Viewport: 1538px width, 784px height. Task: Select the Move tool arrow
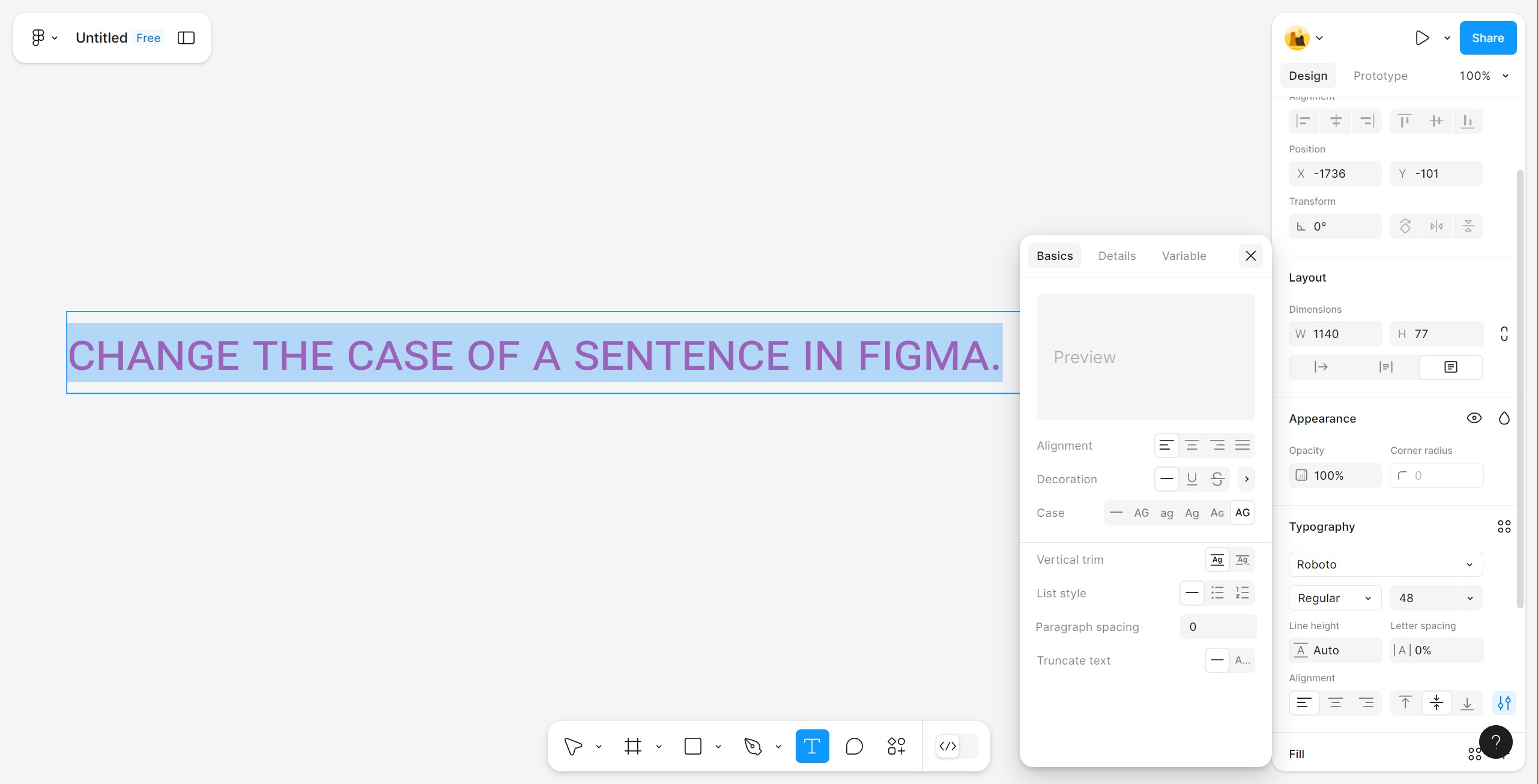573,746
